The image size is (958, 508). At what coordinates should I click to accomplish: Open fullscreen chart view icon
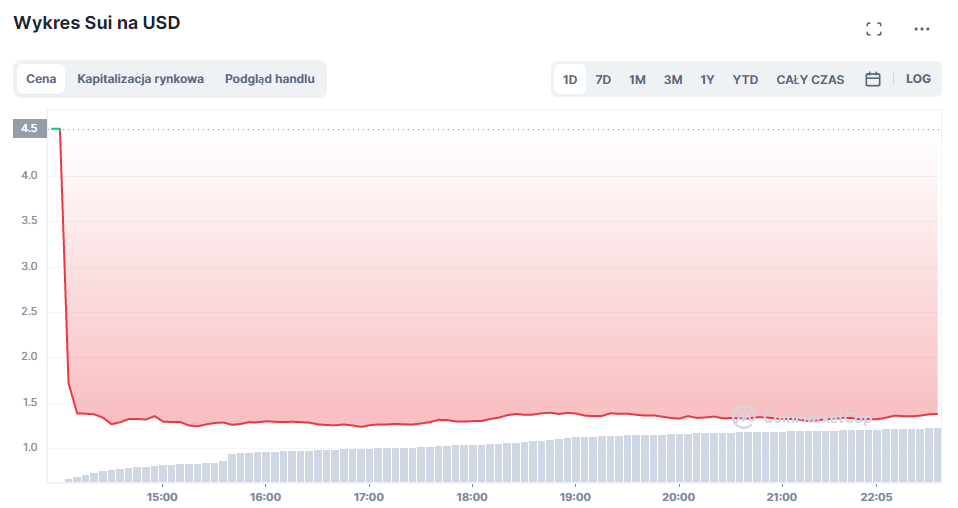(873, 29)
